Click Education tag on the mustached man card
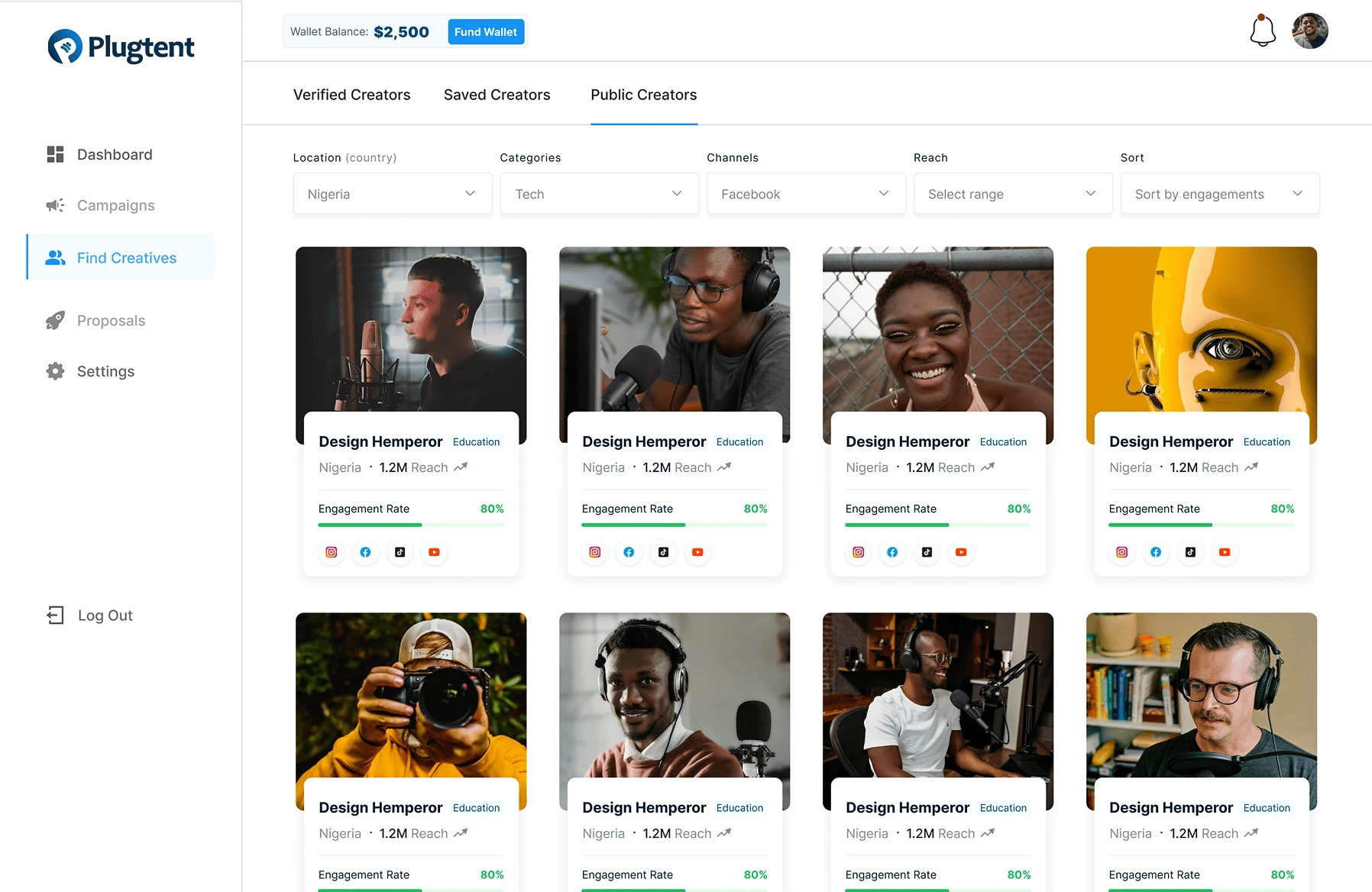The width and height of the screenshot is (1372, 892). pos(1267,807)
